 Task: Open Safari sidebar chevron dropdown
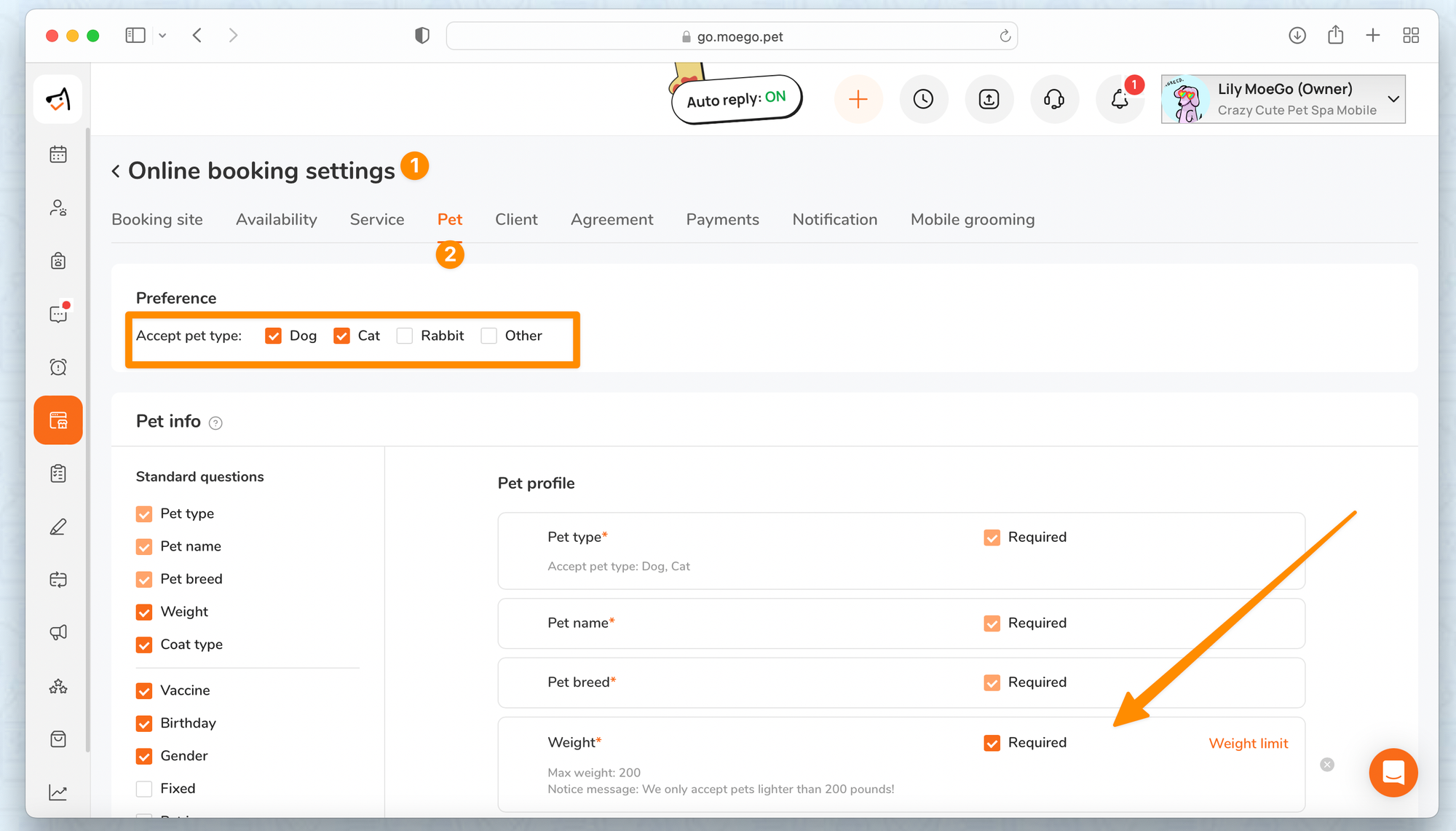[x=162, y=36]
